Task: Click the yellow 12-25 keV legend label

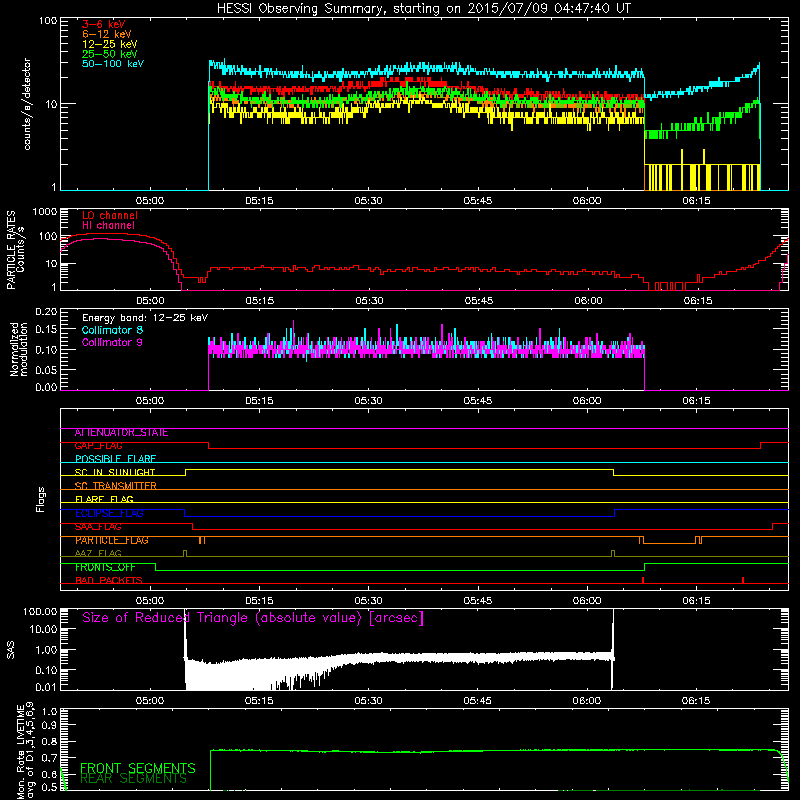Action: click(110, 44)
